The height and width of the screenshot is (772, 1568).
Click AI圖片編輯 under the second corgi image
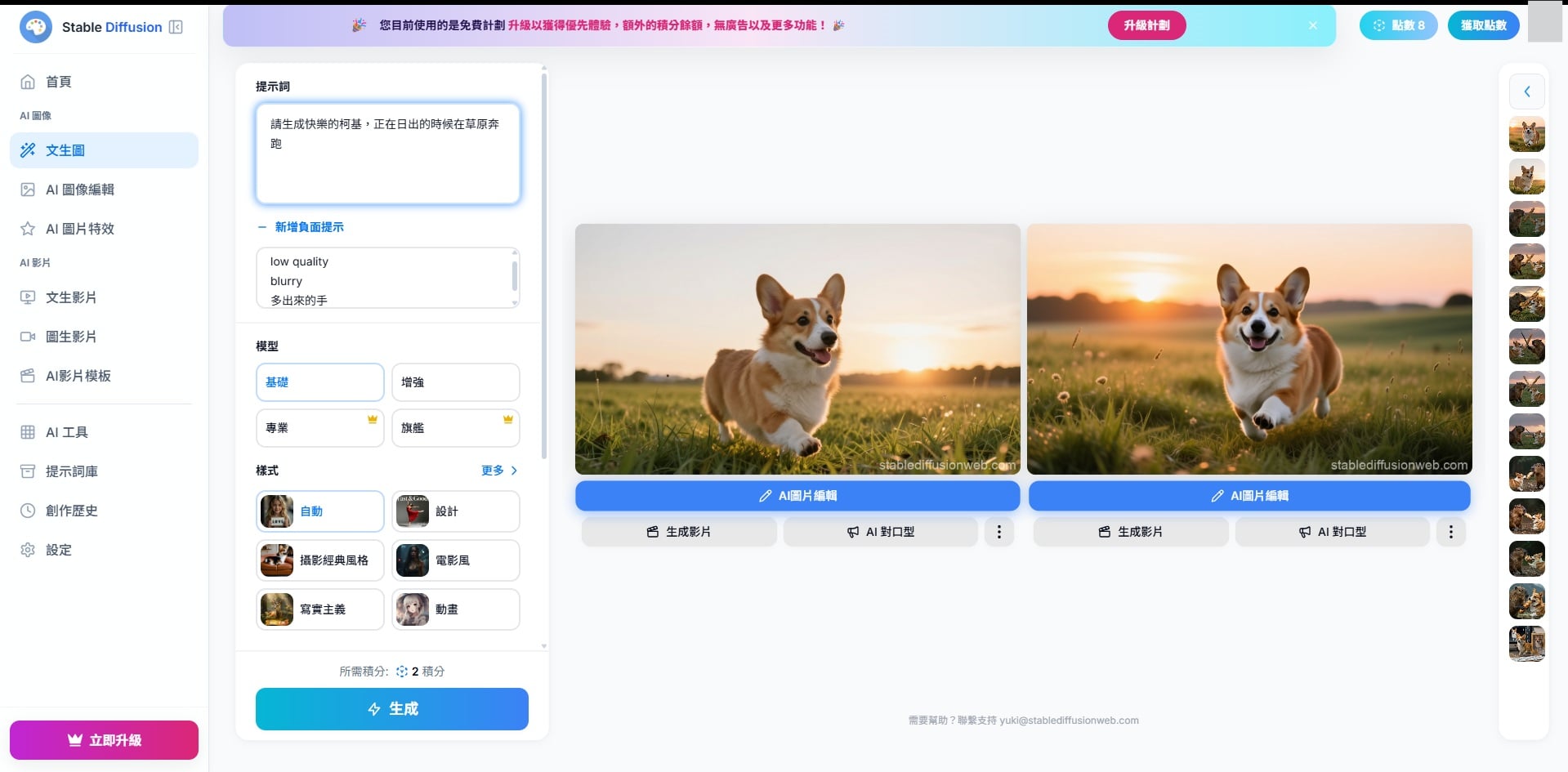[1249, 496]
